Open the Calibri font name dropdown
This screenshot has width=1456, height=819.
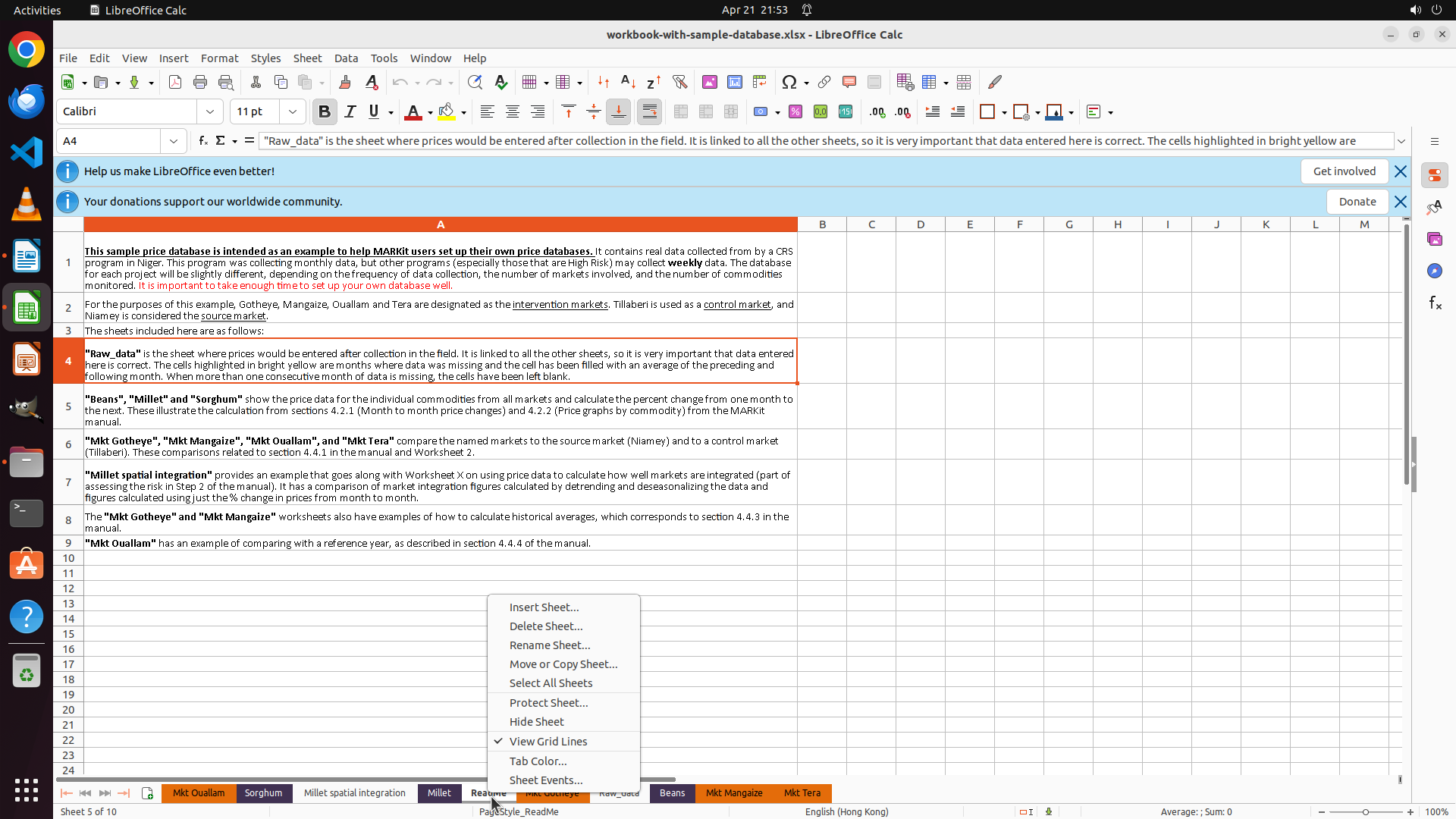click(210, 112)
